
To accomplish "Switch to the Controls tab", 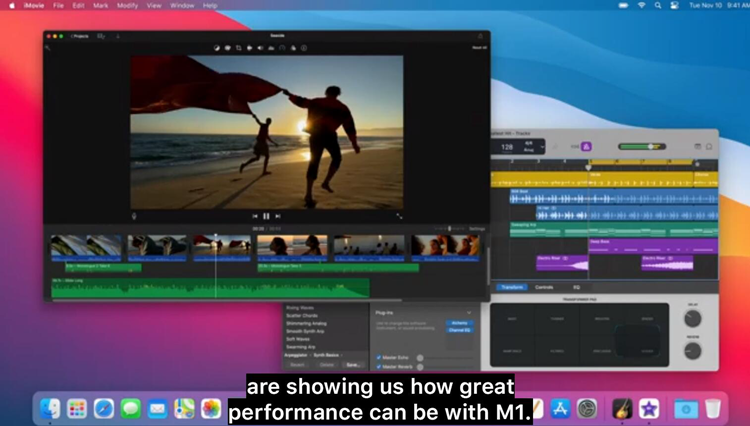I will pos(544,287).
